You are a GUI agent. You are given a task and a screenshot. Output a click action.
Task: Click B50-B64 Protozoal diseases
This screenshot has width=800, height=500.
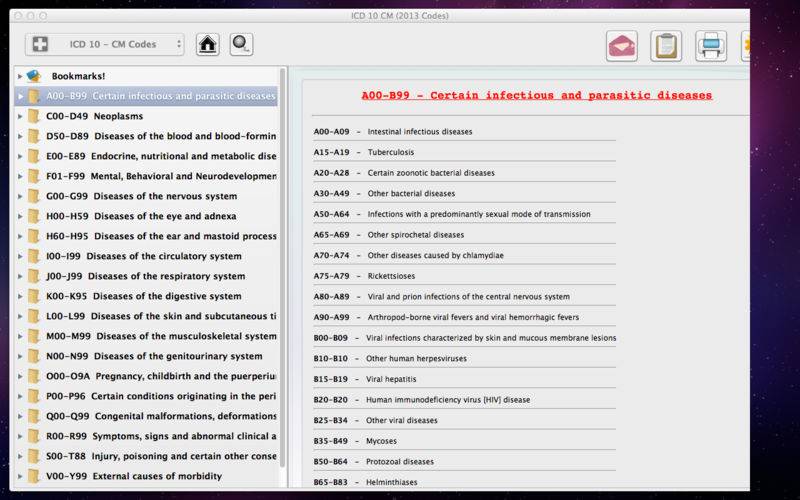(374, 462)
